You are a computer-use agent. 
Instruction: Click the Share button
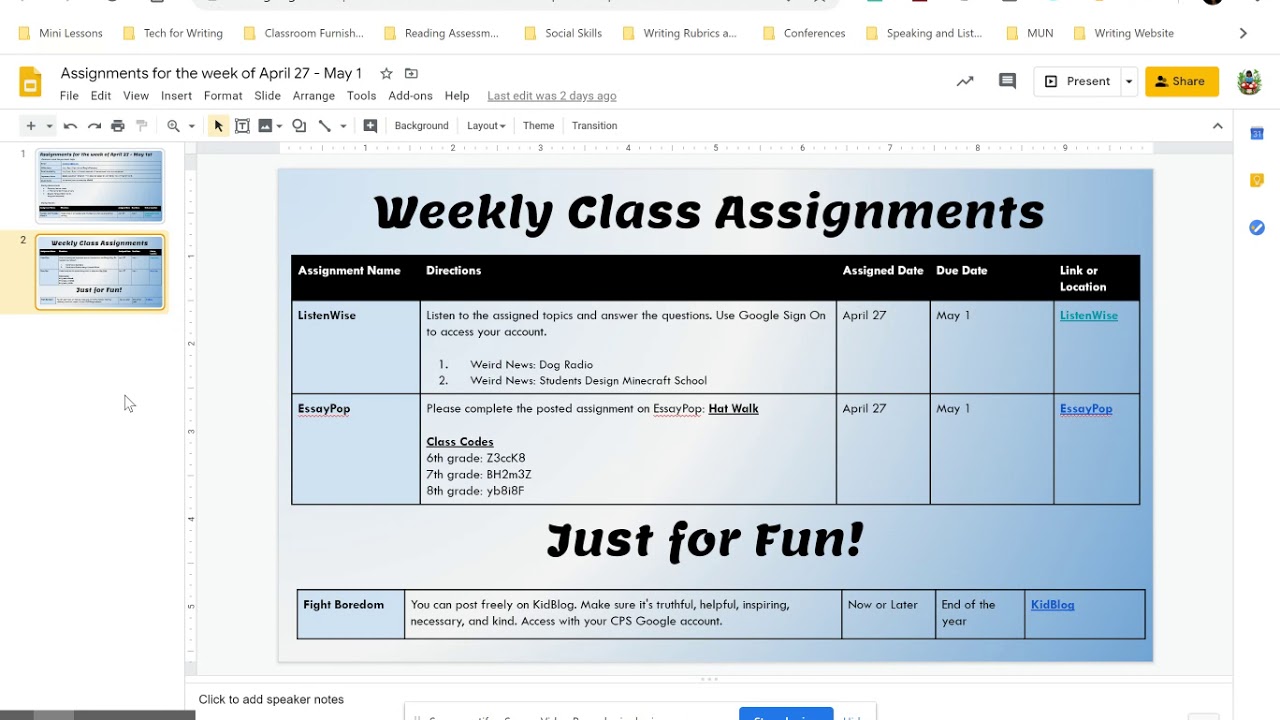(x=1182, y=82)
